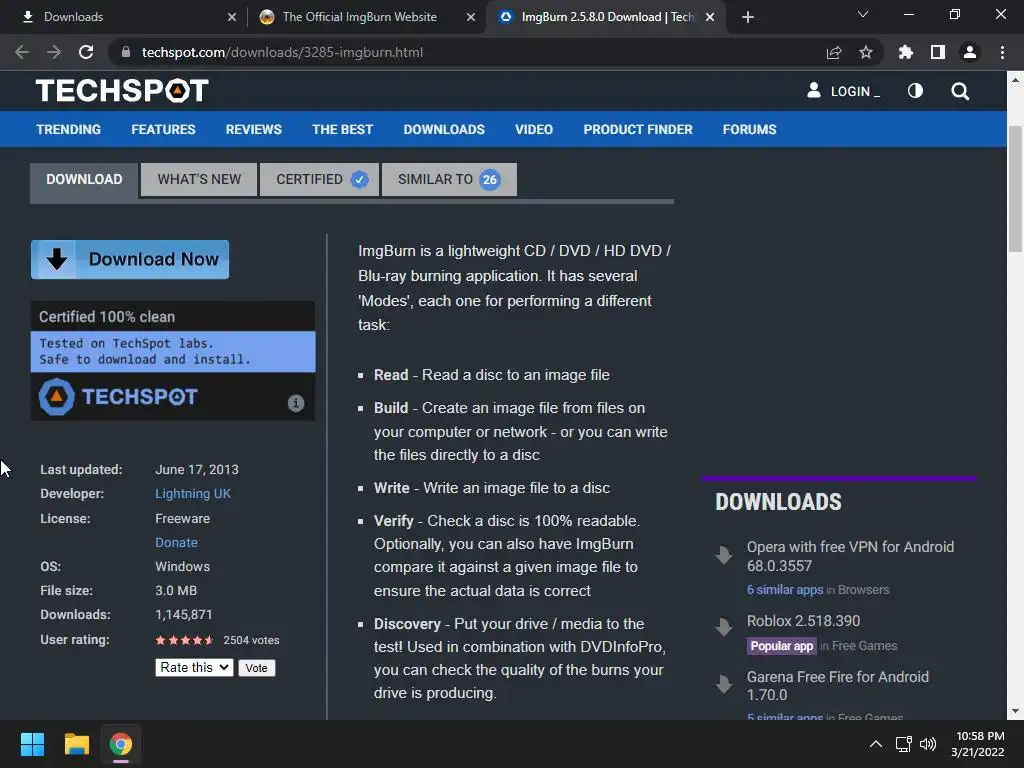
Task: Open Chrome three-dot menu
Action: (x=1002, y=52)
